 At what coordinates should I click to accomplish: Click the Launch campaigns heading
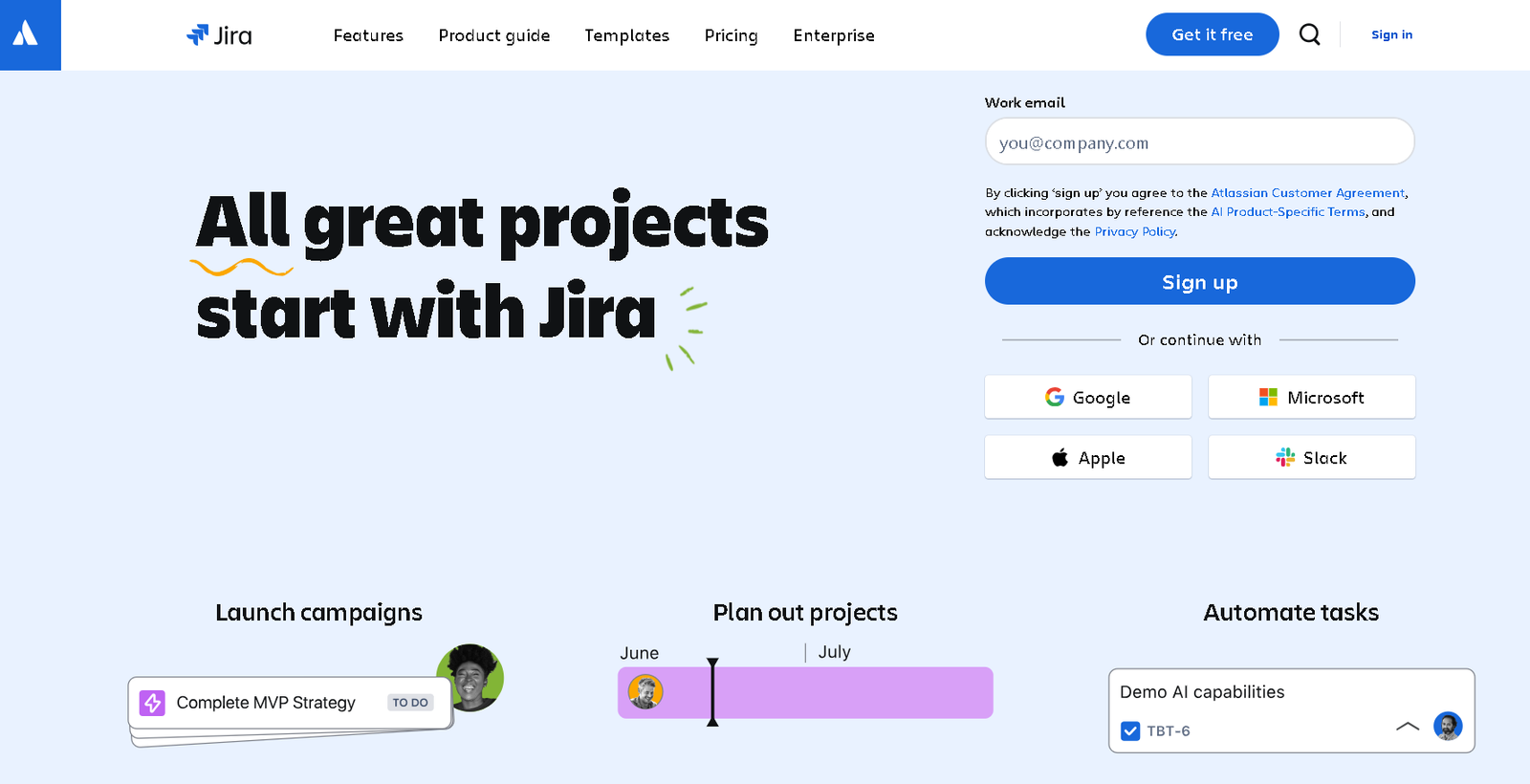point(318,613)
